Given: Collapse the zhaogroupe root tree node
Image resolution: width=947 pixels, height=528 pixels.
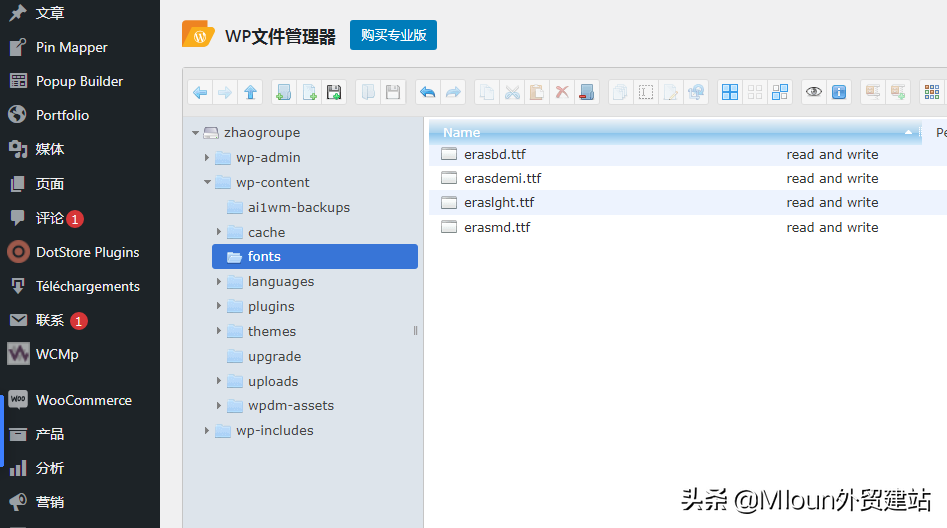Looking at the screenshot, I should click(195, 132).
